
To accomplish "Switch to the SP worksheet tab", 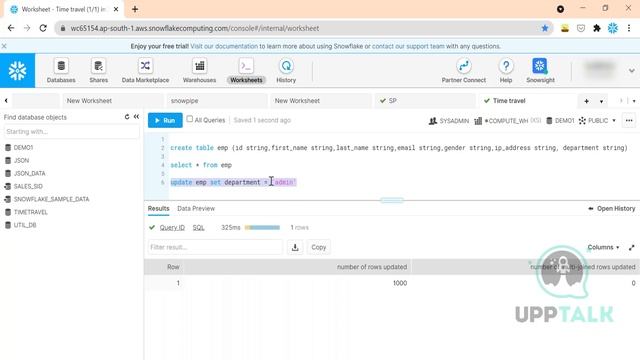I will 425,101.
